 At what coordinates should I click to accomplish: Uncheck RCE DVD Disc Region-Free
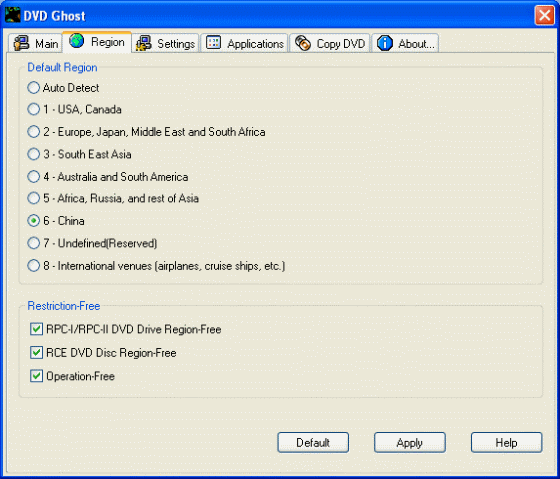tap(36, 353)
